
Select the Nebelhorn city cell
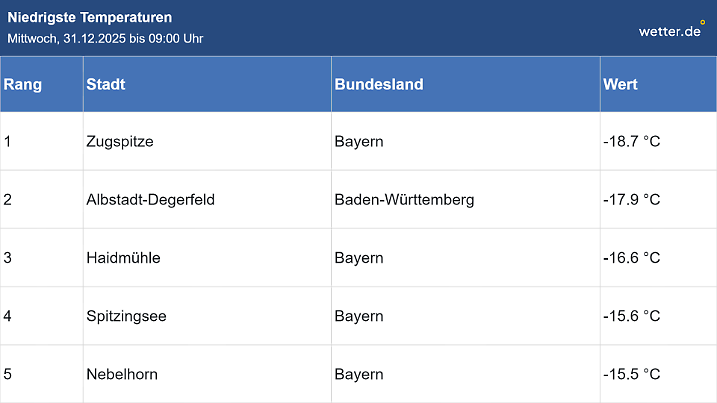click(123, 374)
